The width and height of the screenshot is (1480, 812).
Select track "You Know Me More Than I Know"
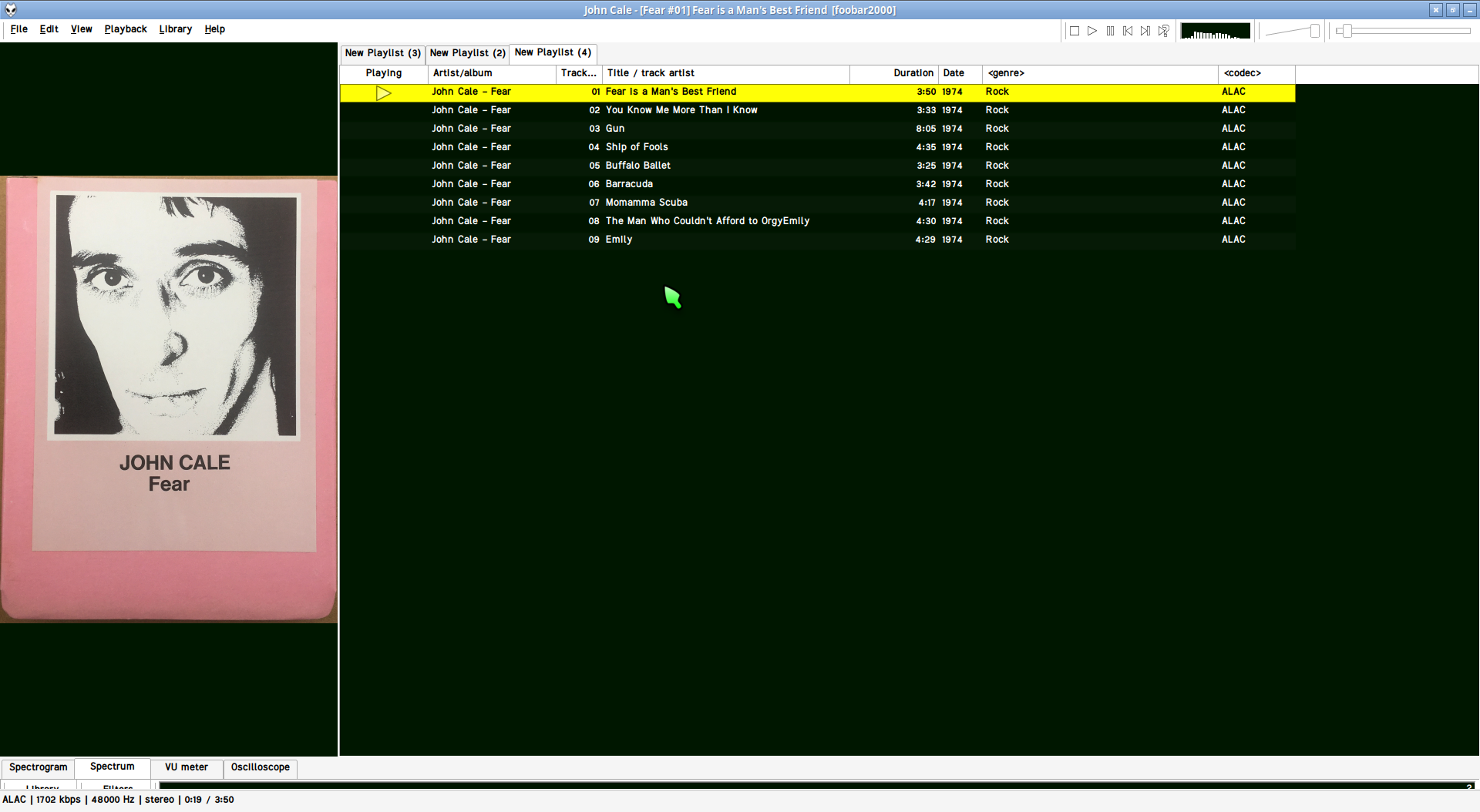[817, 110]
